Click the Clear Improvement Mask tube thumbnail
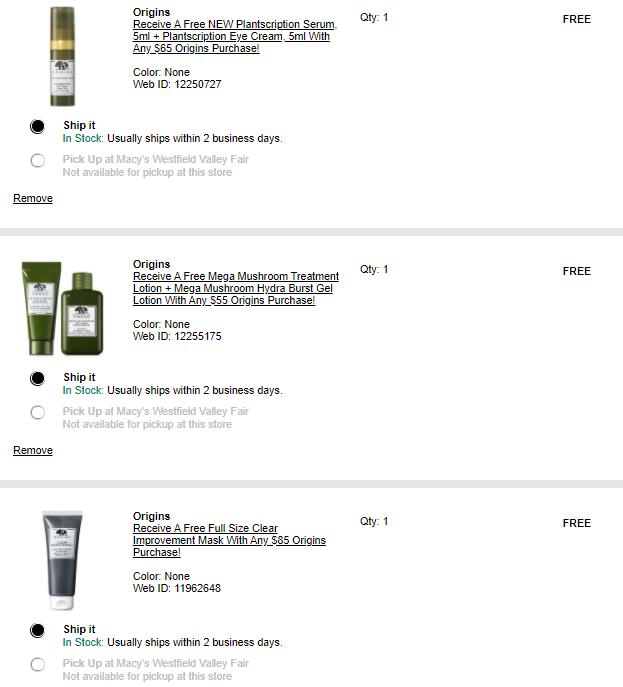The height and width of the screenshot is (687, 623). [62, 560]
